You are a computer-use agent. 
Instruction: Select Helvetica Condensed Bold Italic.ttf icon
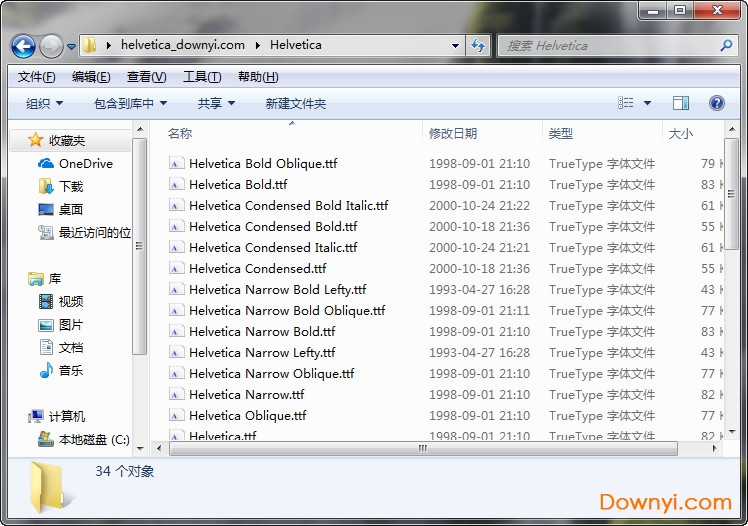pos(176,205)
